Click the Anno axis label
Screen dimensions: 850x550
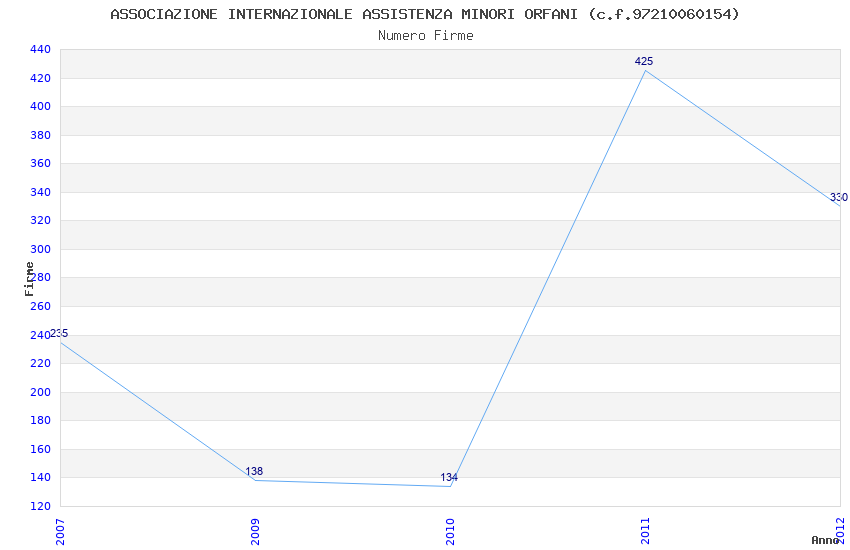825,540
